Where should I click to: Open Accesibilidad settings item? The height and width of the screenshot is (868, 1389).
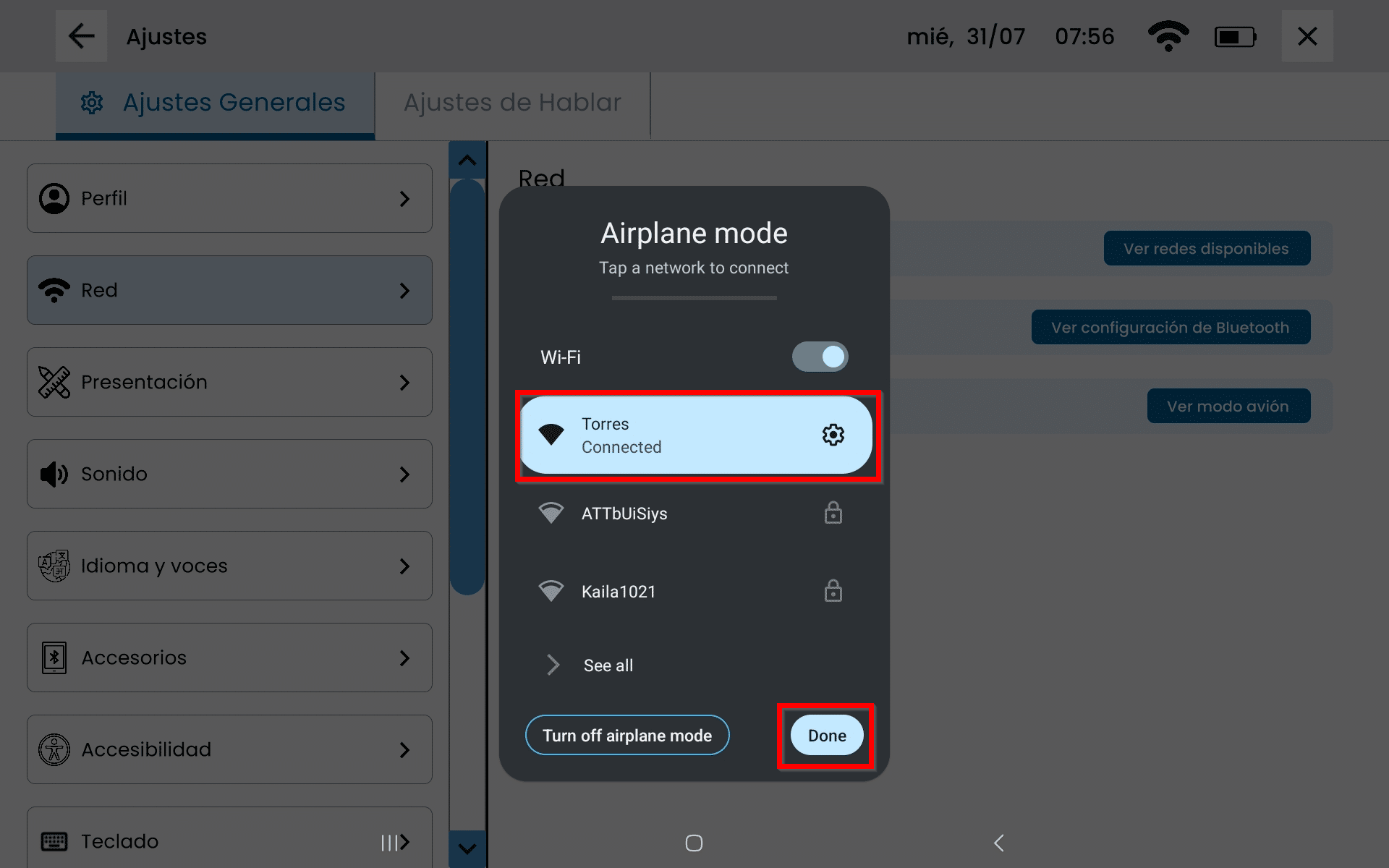229,749
